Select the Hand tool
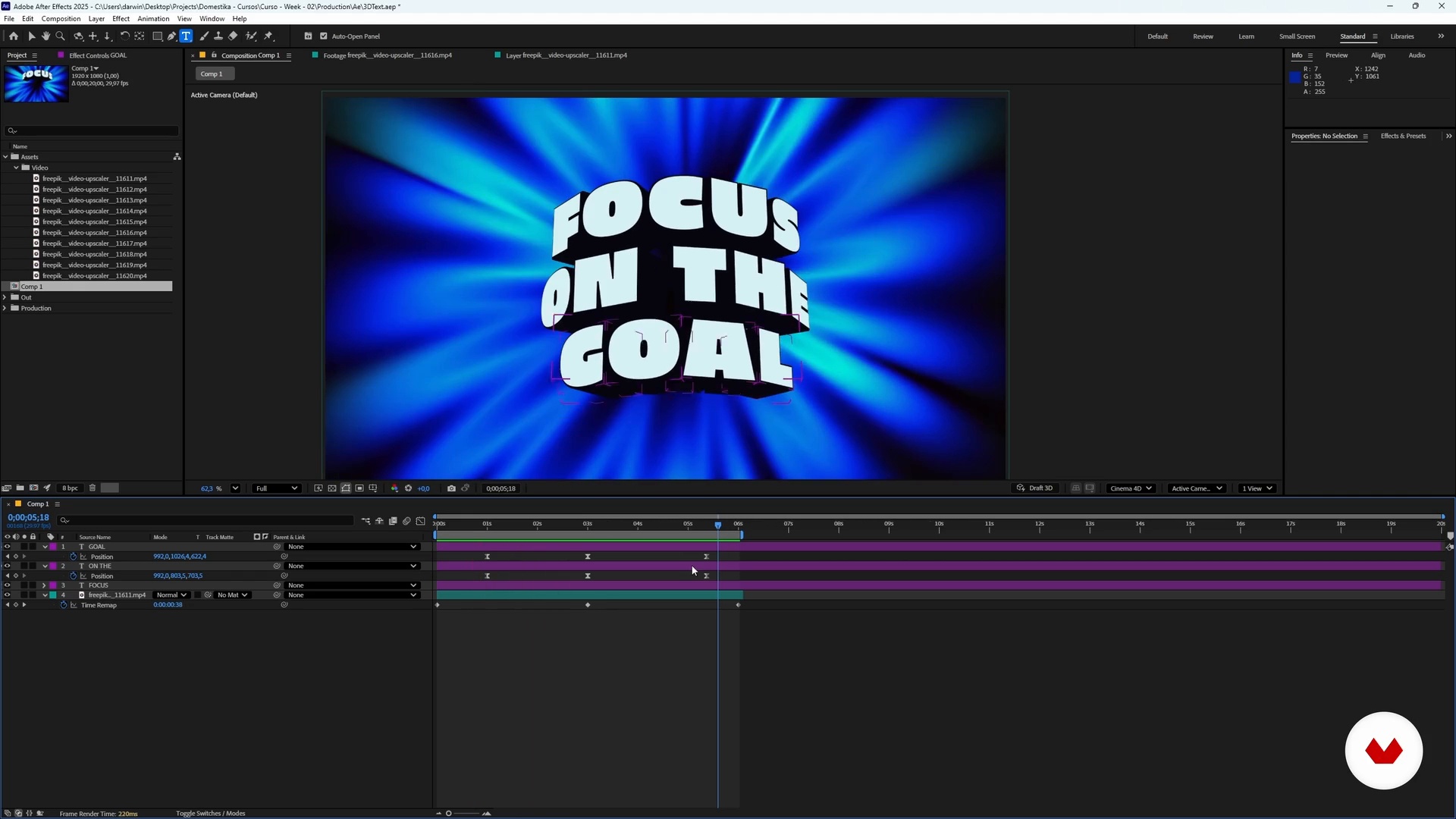This screenshot has width=1456, height=819. (45, 36)
